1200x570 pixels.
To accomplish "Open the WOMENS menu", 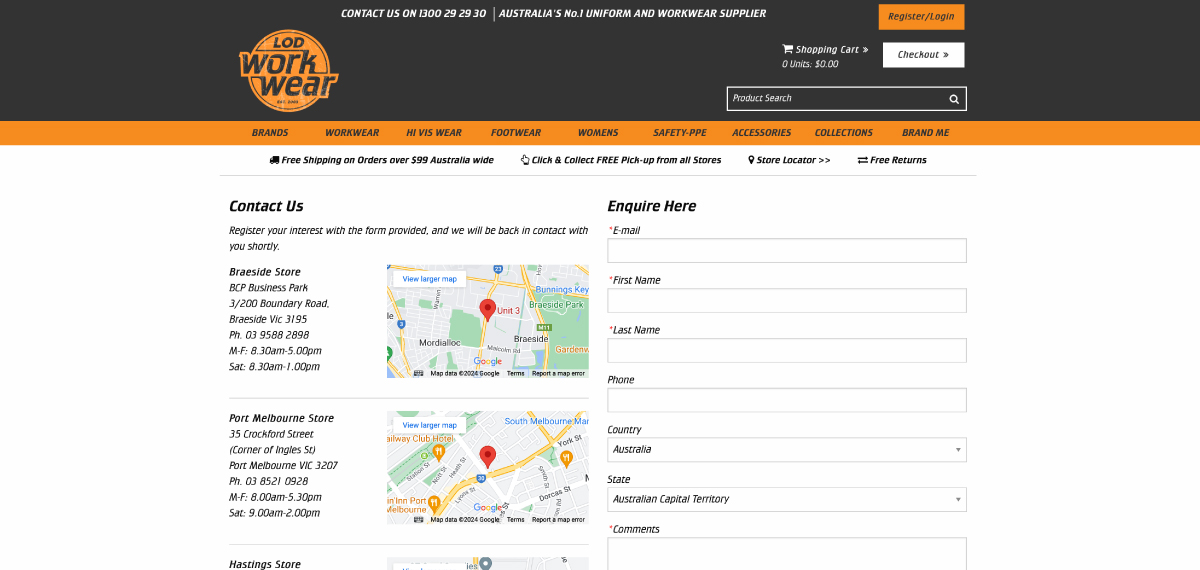I will (x=598, y=133).
